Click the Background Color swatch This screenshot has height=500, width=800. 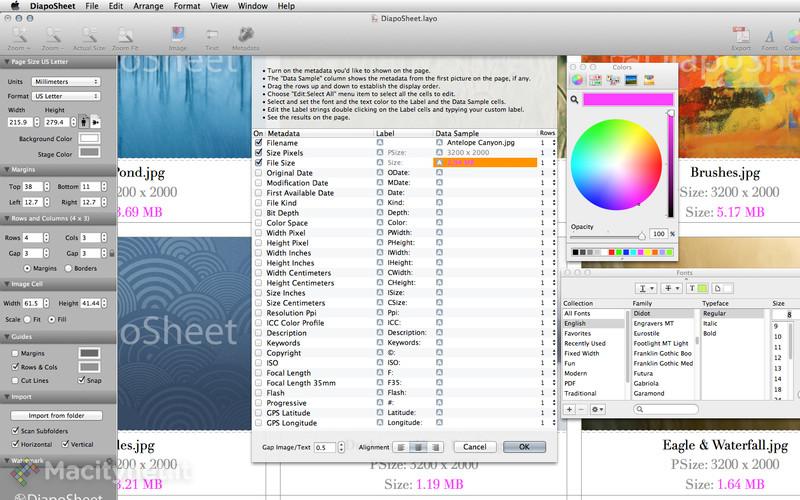tap(90, 138)
